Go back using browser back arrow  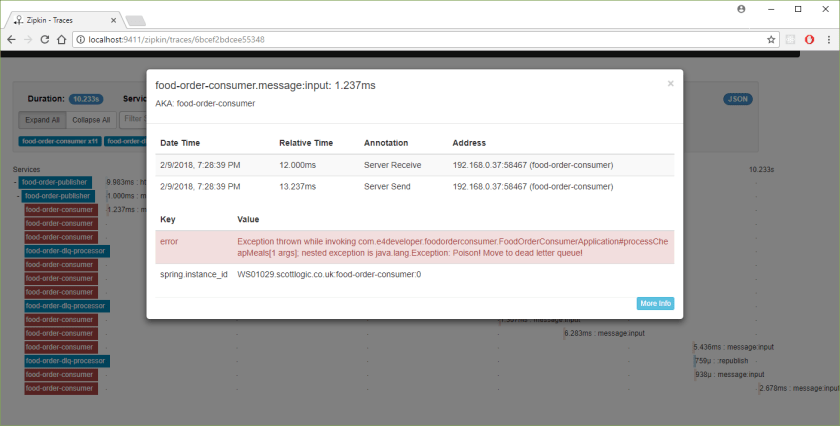tap(12, 39)
